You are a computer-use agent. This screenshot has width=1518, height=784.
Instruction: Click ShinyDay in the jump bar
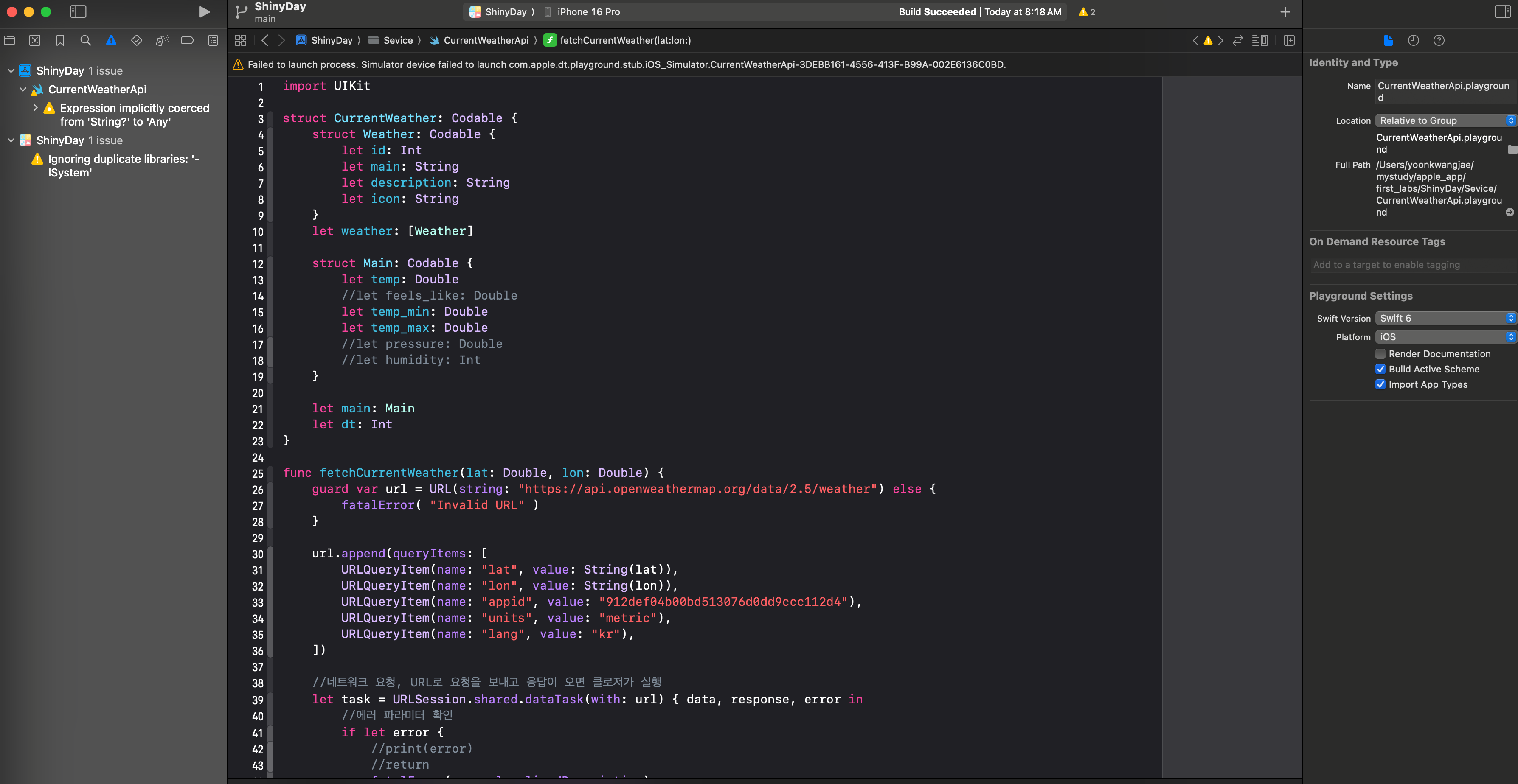324,40
